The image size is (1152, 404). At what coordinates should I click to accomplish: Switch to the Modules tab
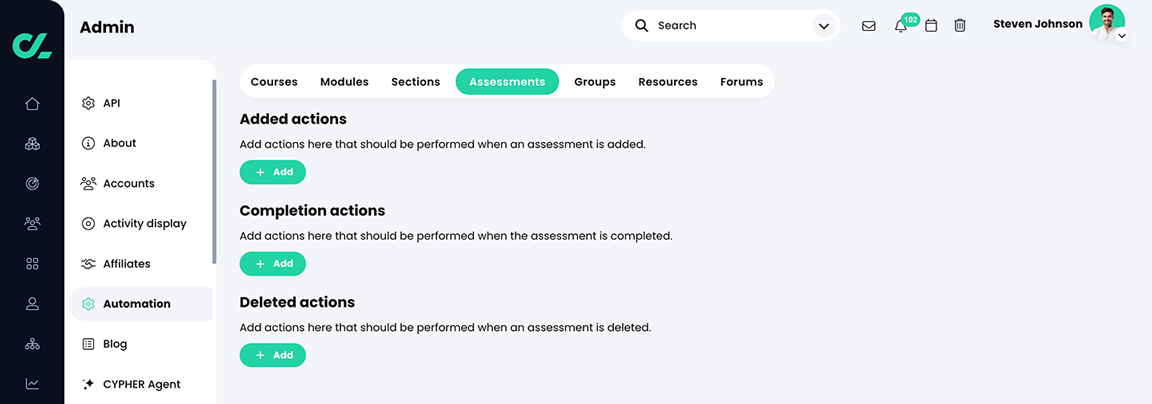(345, 82)
